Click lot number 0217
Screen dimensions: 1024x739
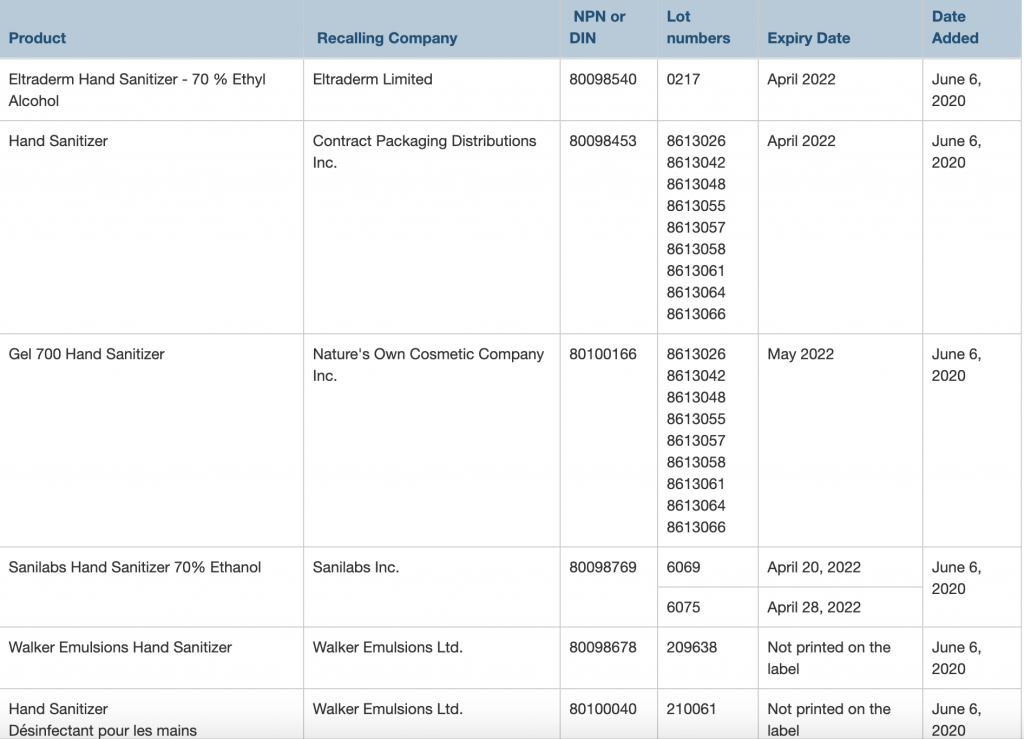coord(683,79)
